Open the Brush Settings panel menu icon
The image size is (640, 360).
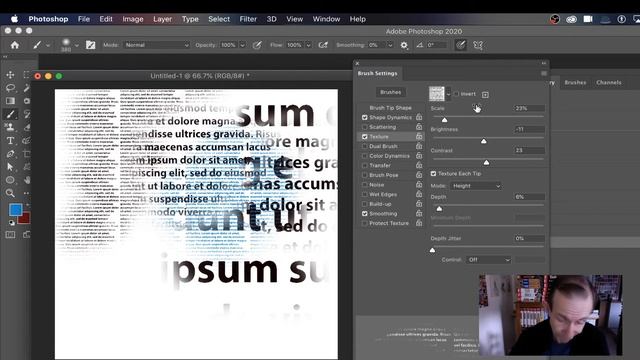(x=544, y=73)
